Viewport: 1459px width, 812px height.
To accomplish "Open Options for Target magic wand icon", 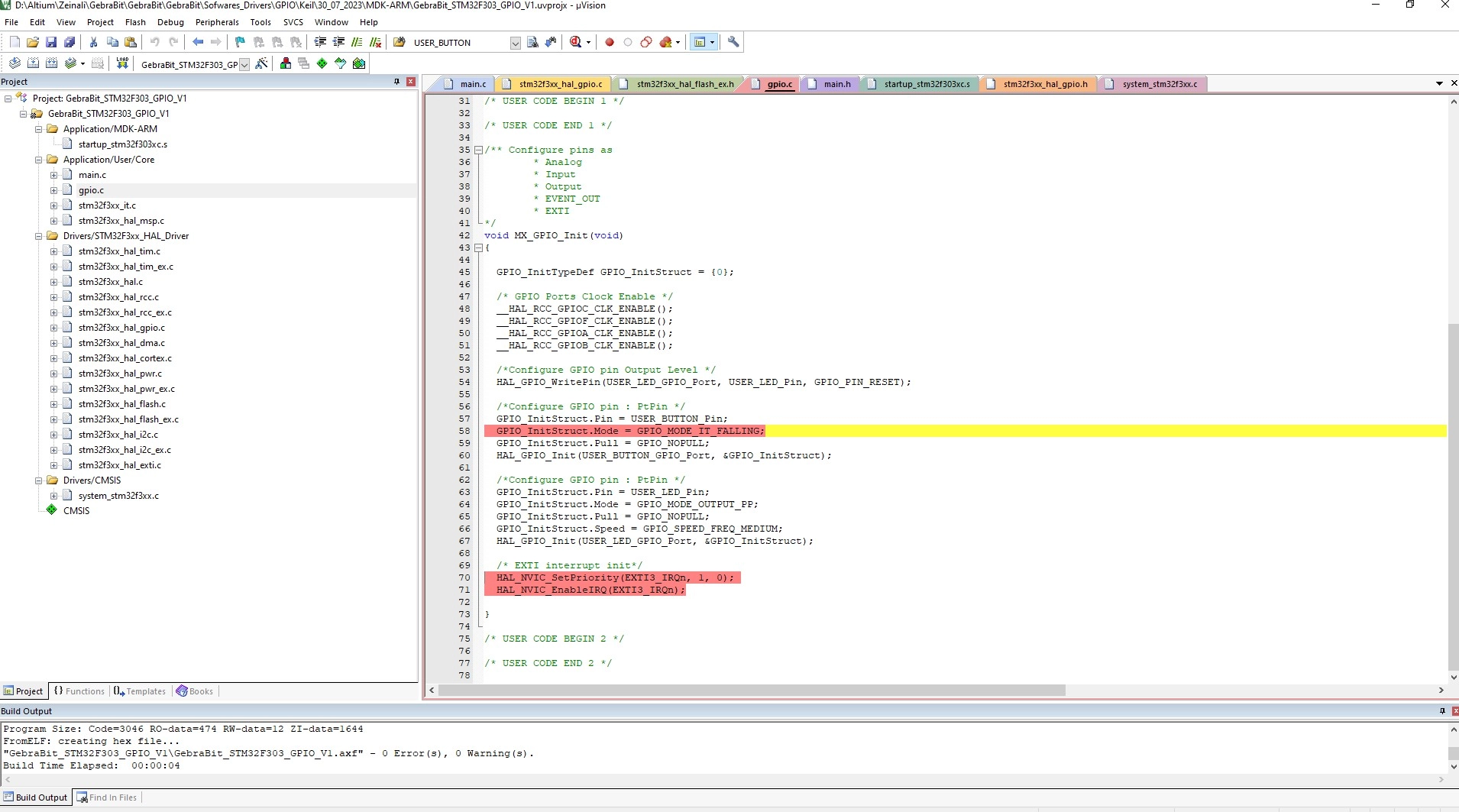I will (x=261, y=63).
